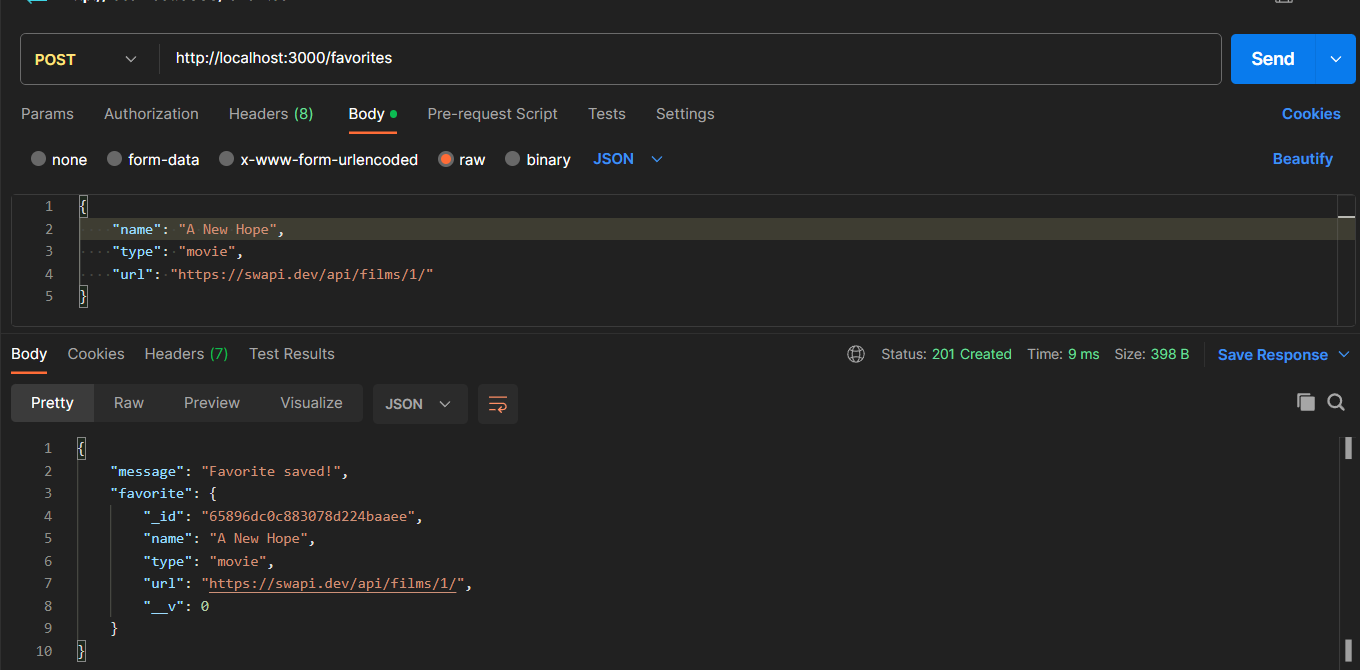Open the request body JSON format dropdown
The image size is (1360, 670).
[628, 159]
